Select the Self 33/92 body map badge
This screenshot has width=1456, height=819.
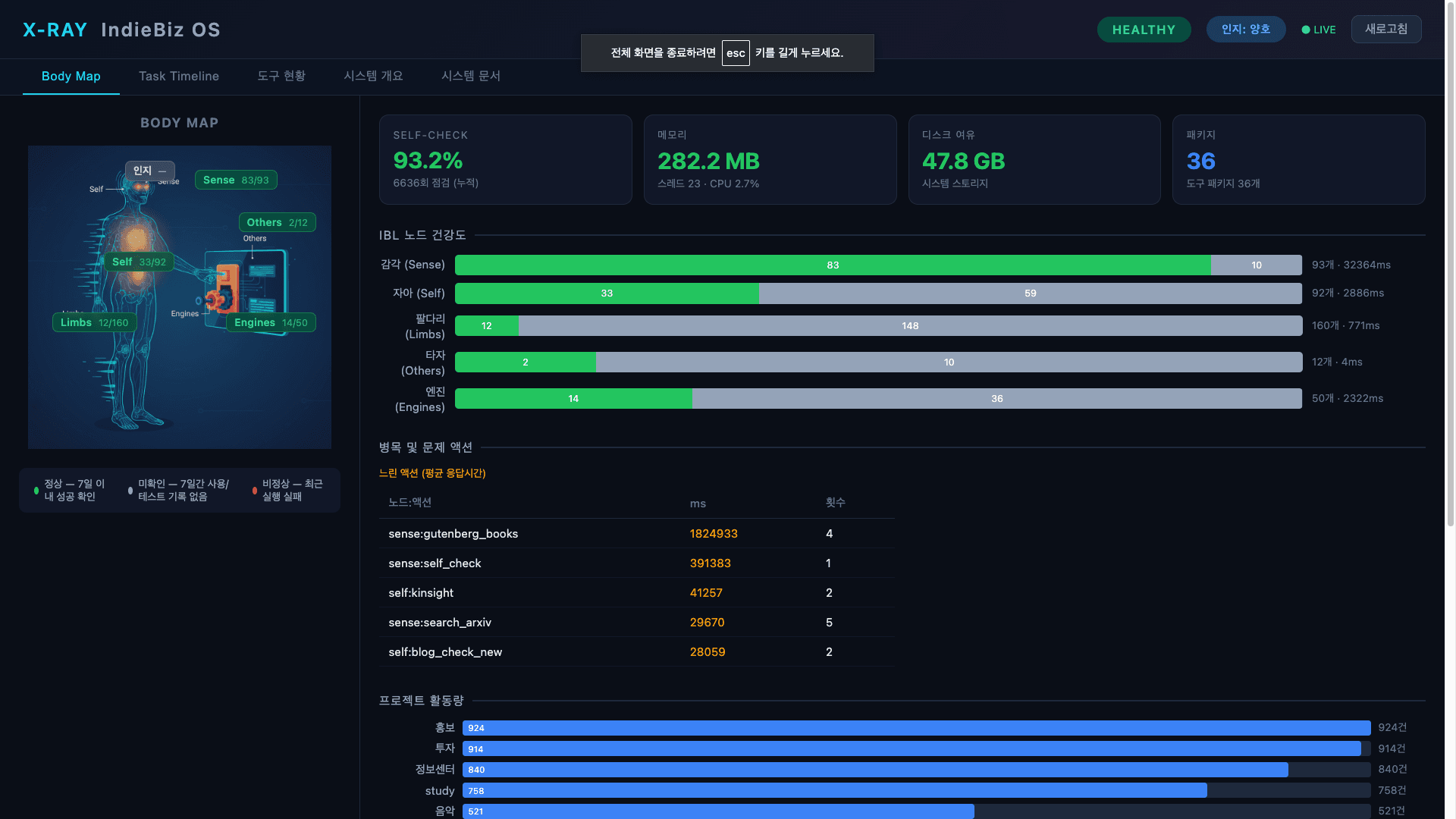tap(140, 261)
